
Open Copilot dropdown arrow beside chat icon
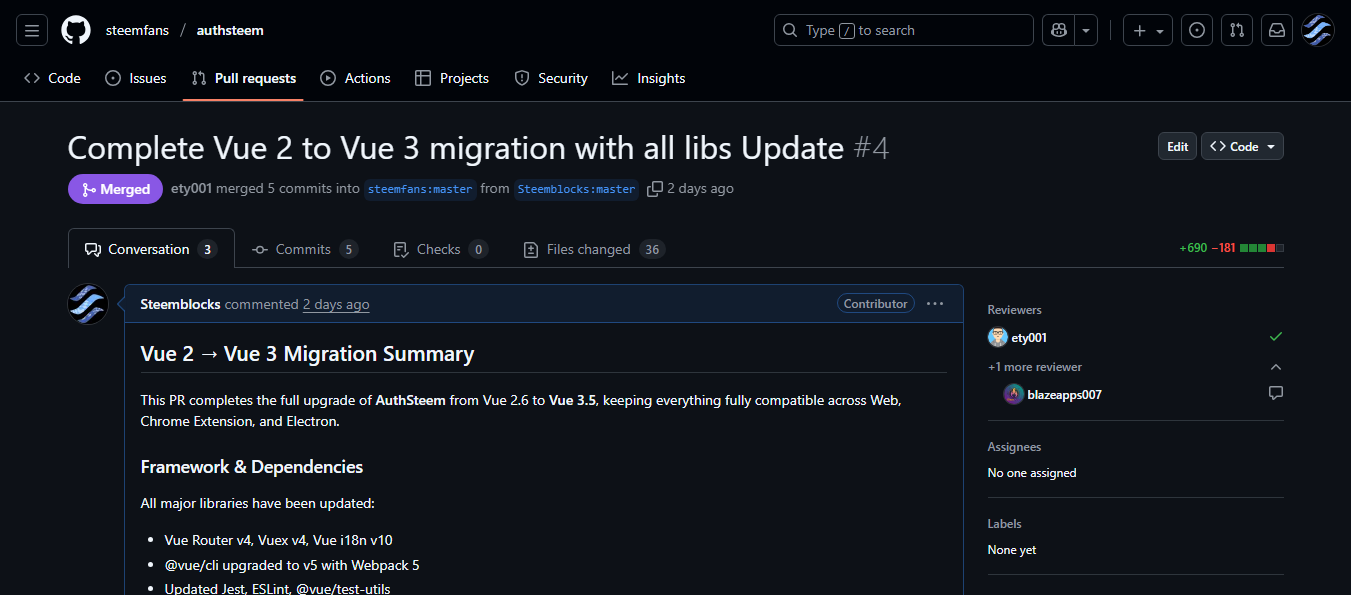click(1086, 30)
